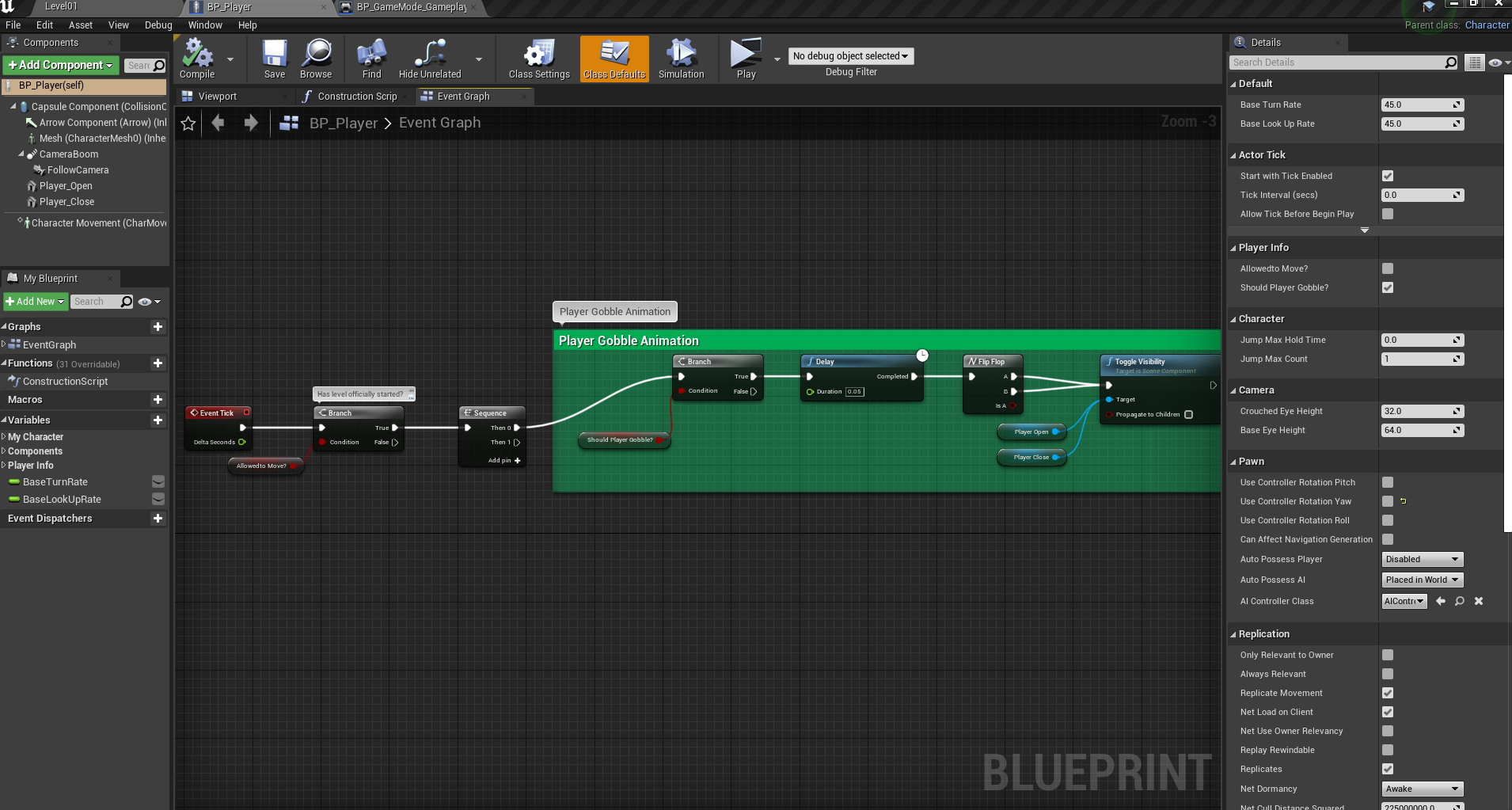Click the Add Component button

point(61,65)
